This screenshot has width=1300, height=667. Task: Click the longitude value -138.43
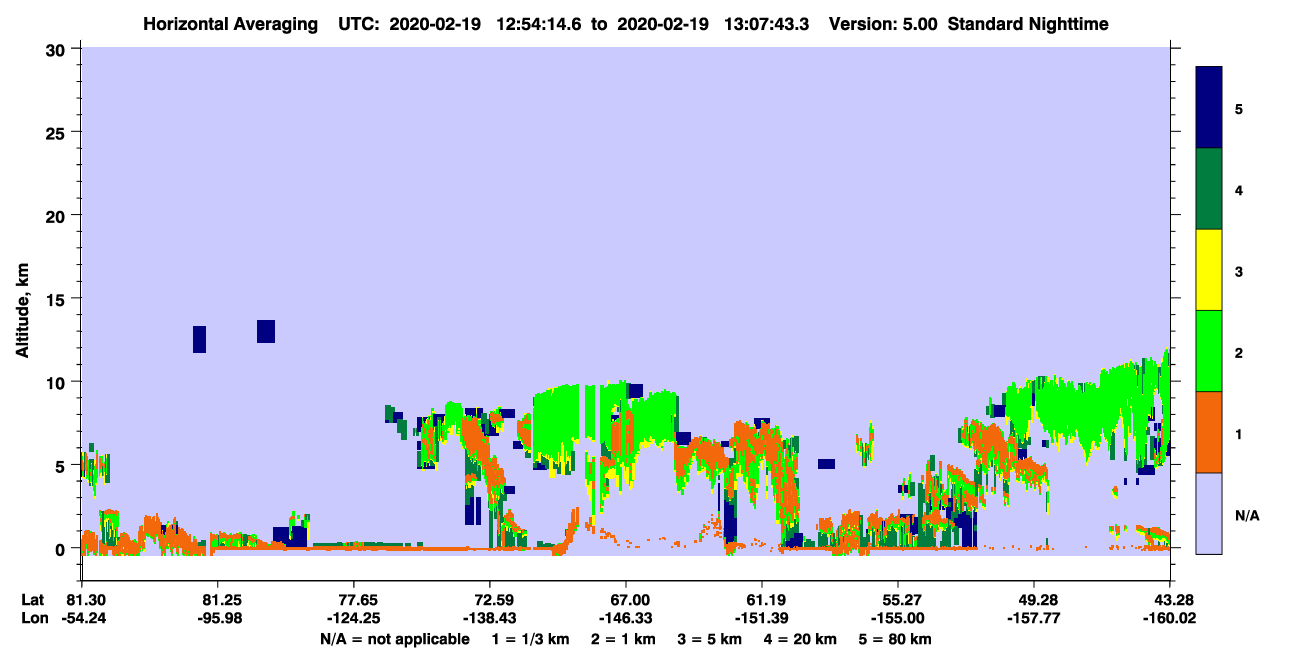[x=489, y=618]
